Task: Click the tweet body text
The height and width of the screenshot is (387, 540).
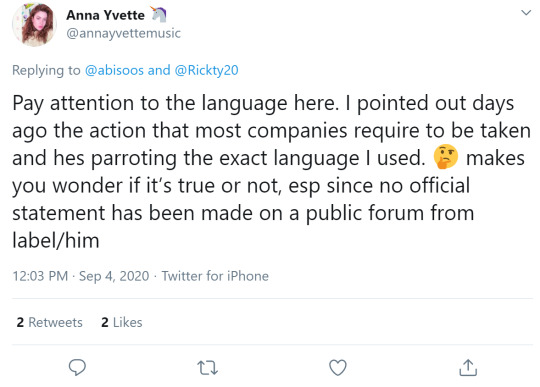Action: click(271, 171)
